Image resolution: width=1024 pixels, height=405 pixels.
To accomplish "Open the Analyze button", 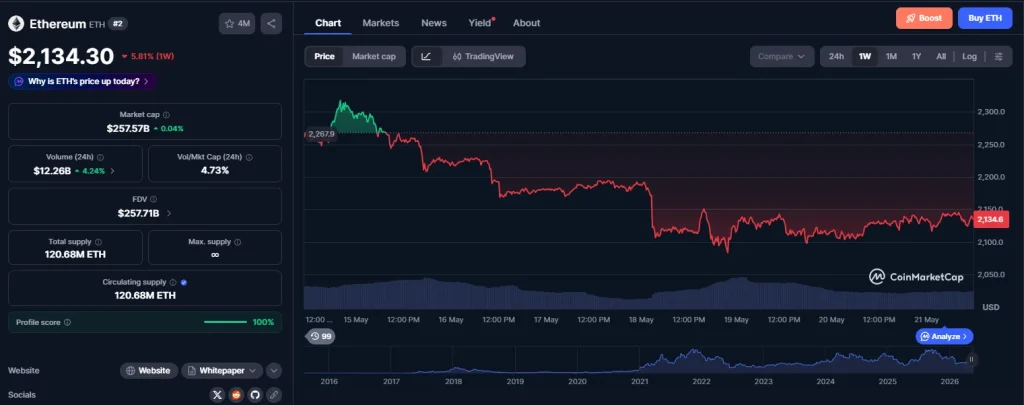I will pos(944,336).
